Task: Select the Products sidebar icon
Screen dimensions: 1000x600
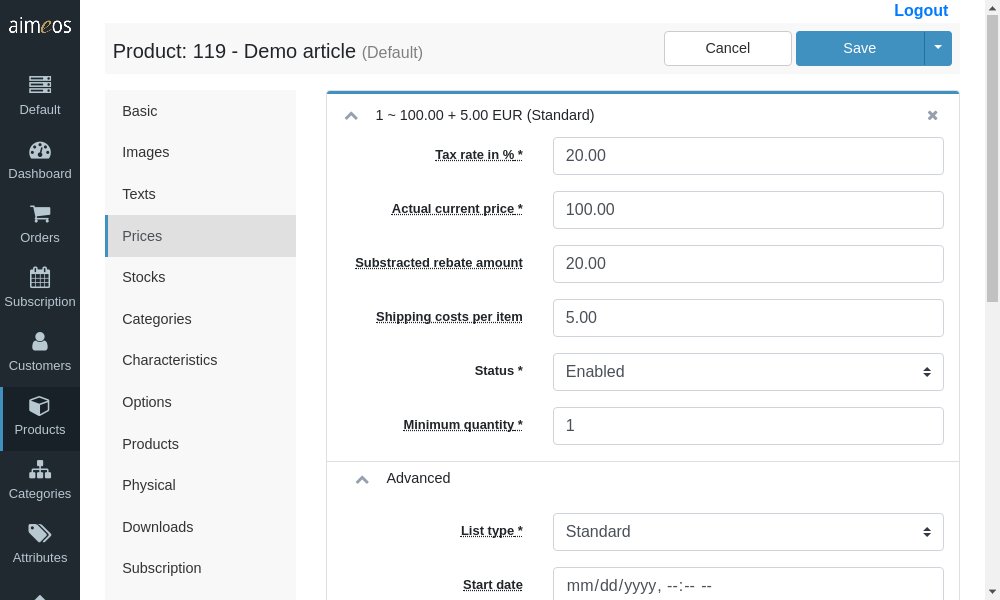Action: pos(39,416)
